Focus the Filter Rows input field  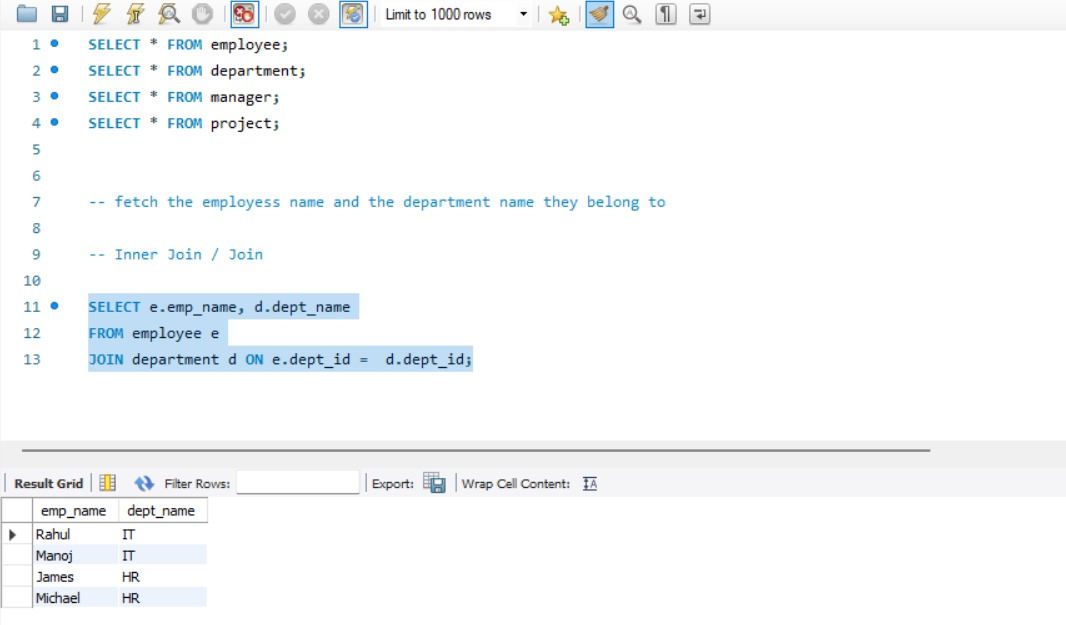coord(298,482)
